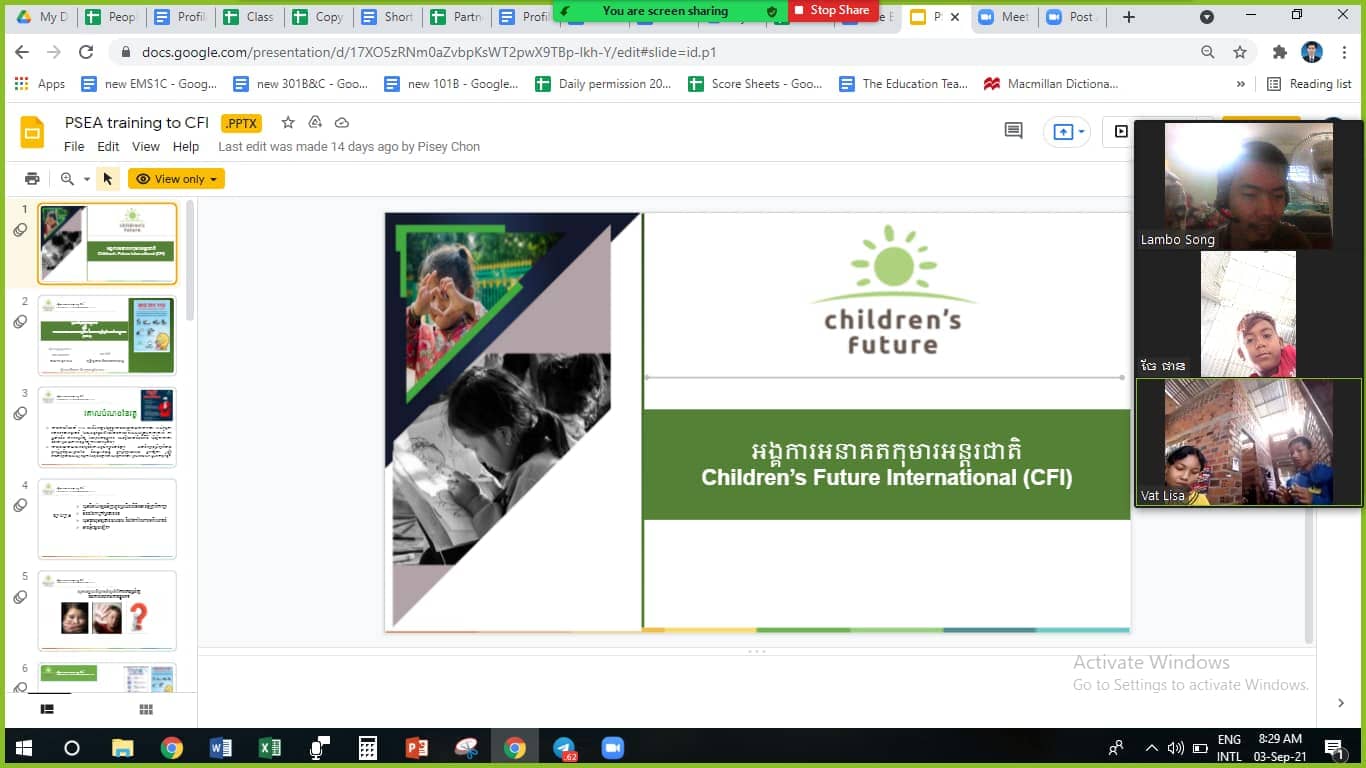This screenshot has width=1366, height=768.
Task: Open the Macmillan Dictionary bookmark
Action: [x=1051, y=84]
